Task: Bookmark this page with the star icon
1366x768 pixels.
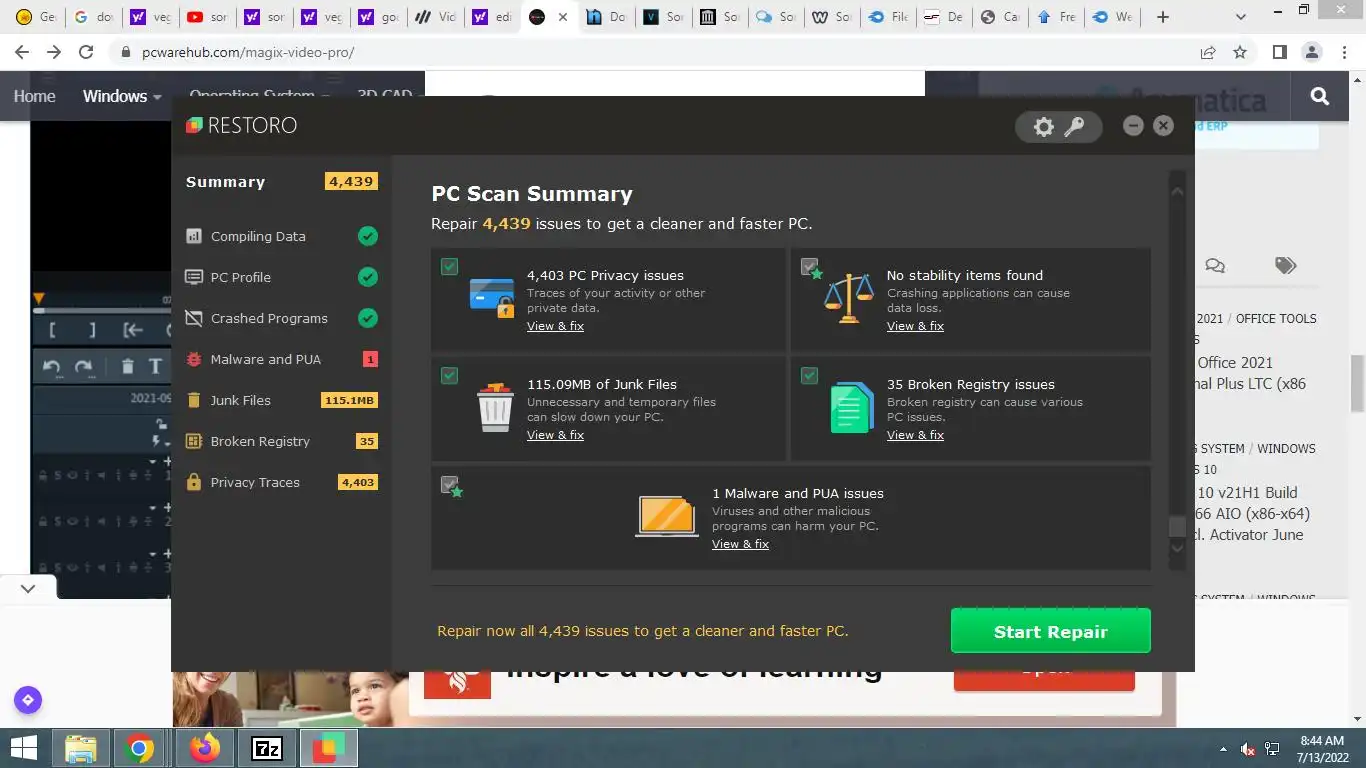Action: (x=1240, y=52)
